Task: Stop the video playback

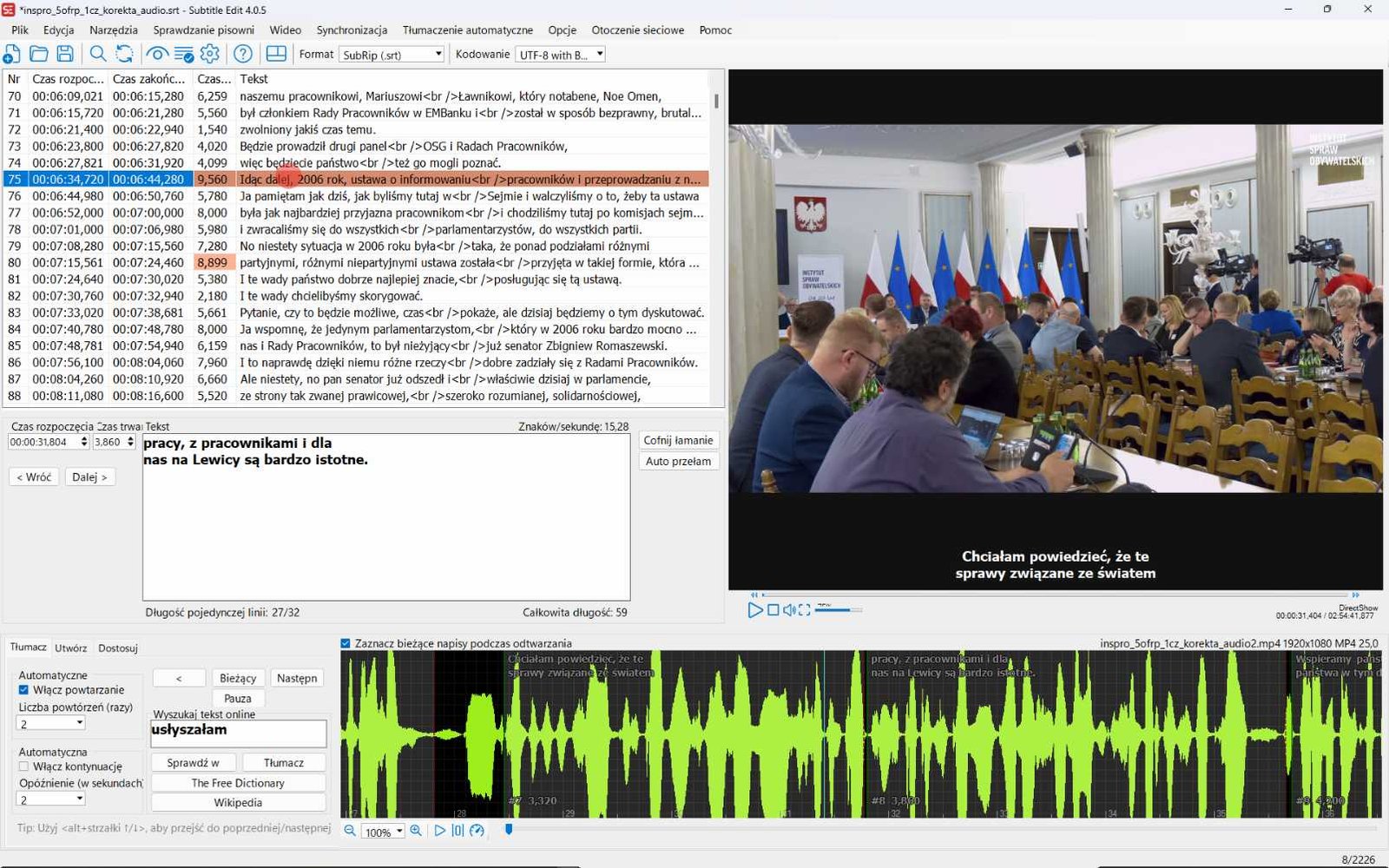Action: pyautogui.click(x=773, y=610)
